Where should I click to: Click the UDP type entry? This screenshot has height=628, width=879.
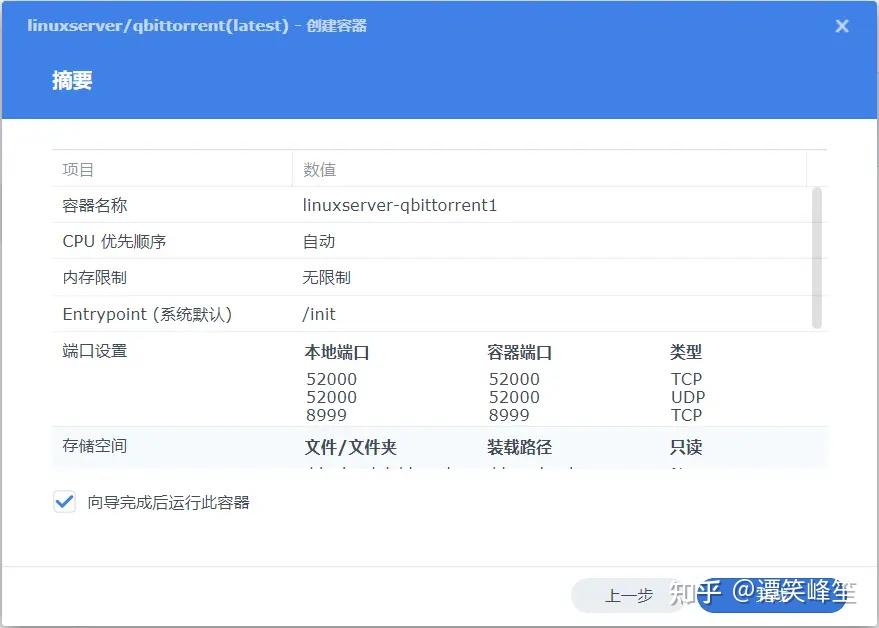click(688, 397)
